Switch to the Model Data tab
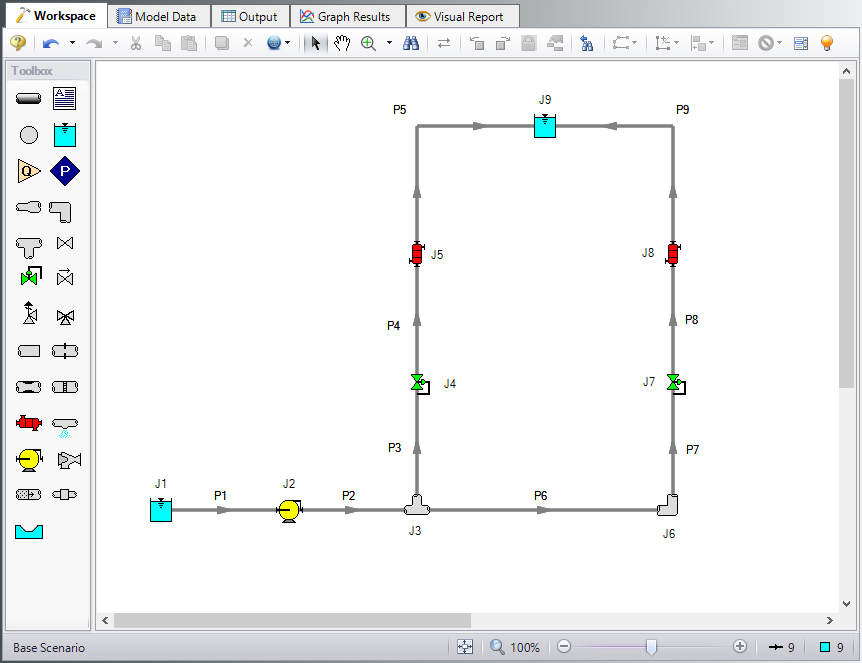862x663 pixels. pos(157,16)
